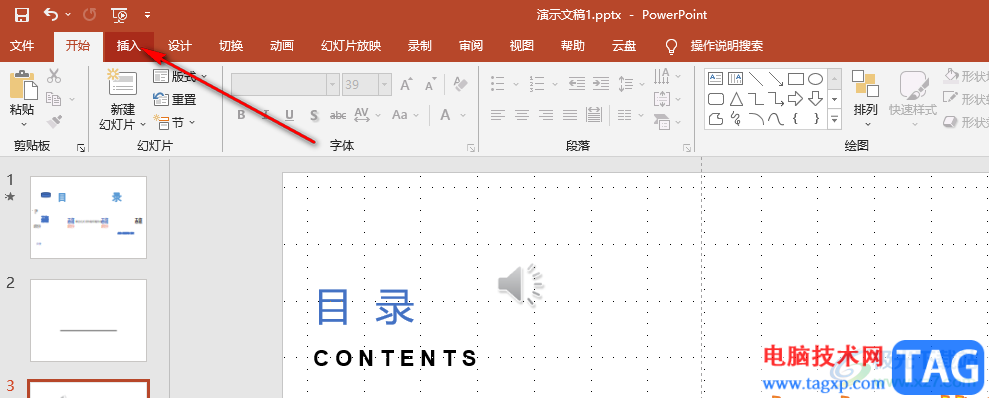Start slideshow from beginning icon
Viewport: 989px width, 398px height.
tap(119, 15)
